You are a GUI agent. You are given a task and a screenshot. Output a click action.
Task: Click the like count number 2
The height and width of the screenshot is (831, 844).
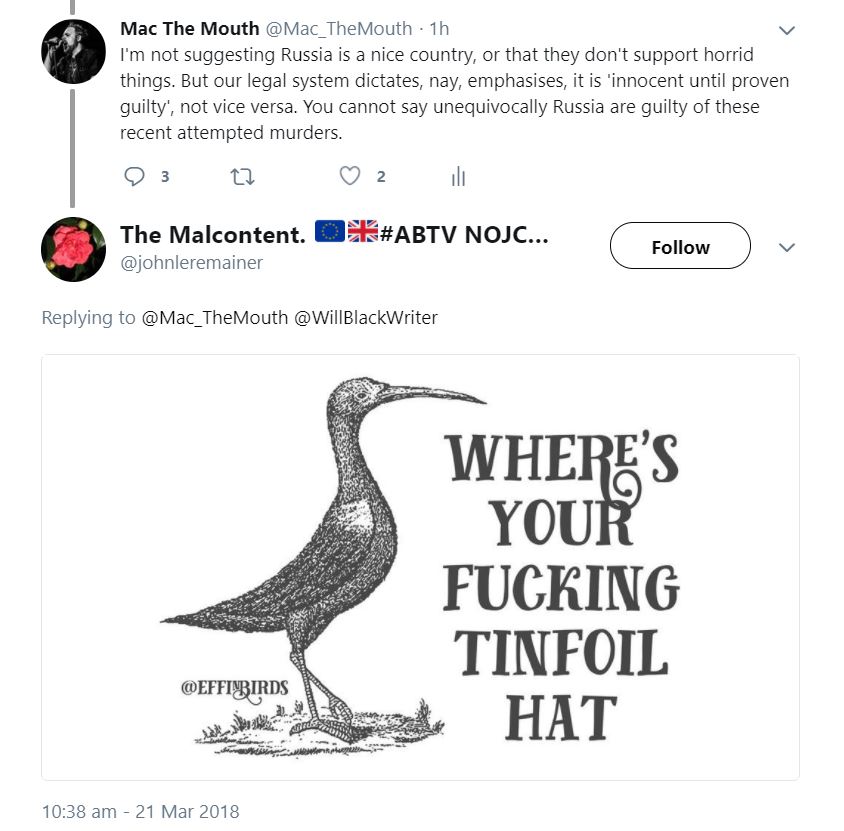click(381, 177)
